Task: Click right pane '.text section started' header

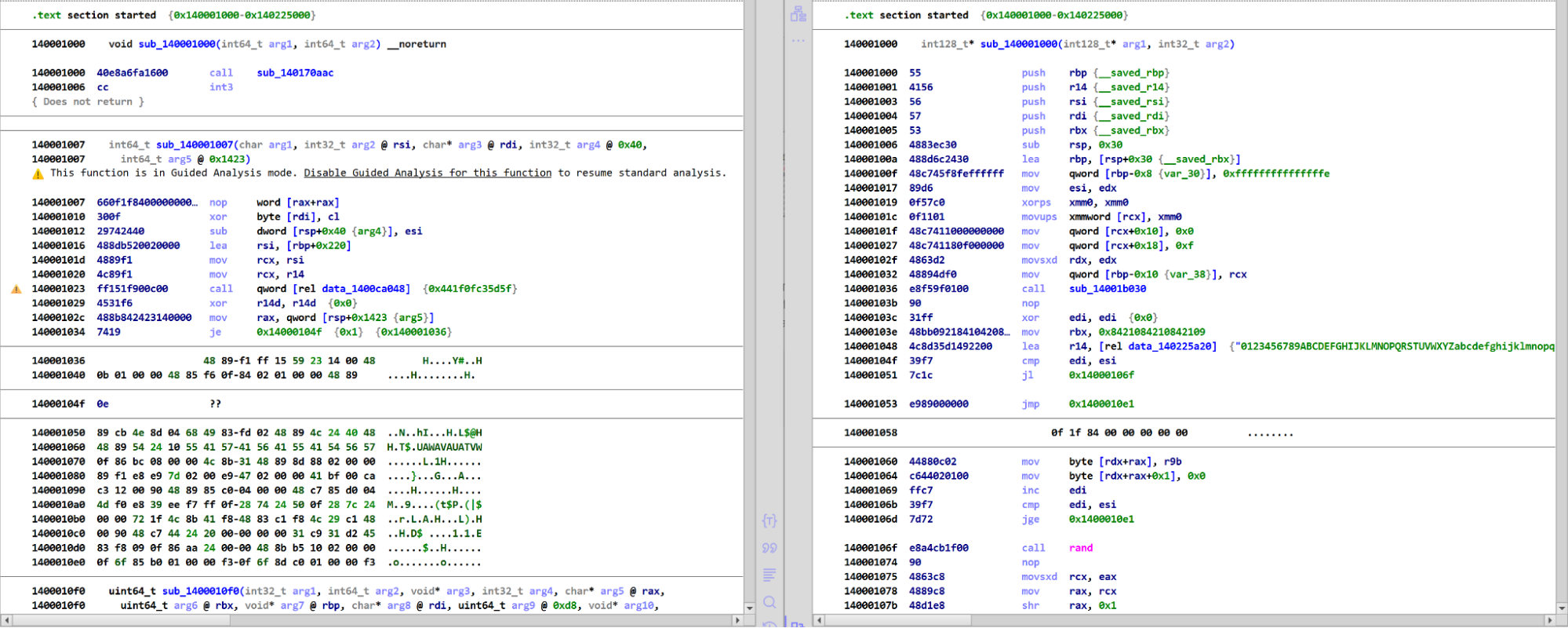Action: click(x=906, y=15)
